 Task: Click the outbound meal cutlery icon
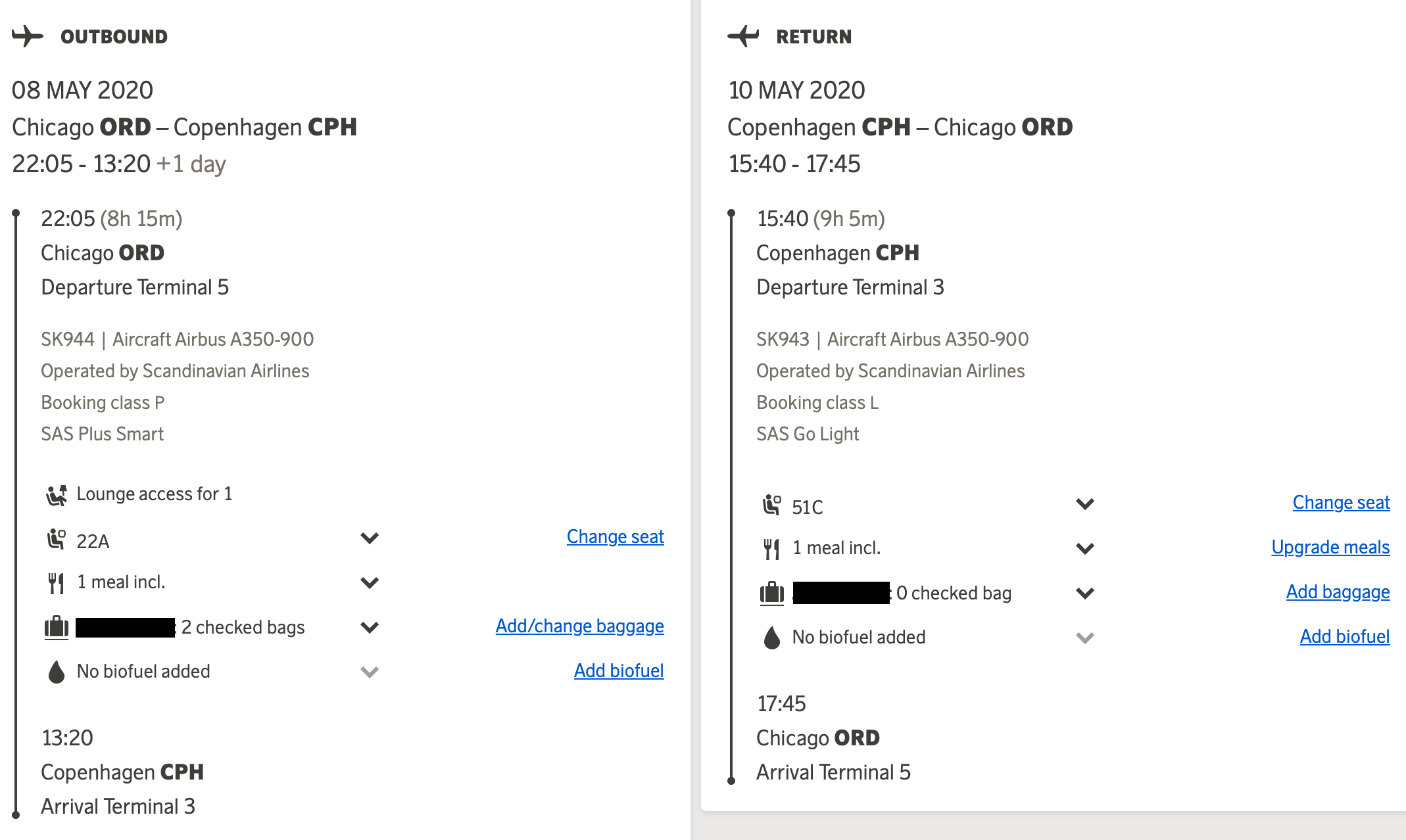[57, 583]
